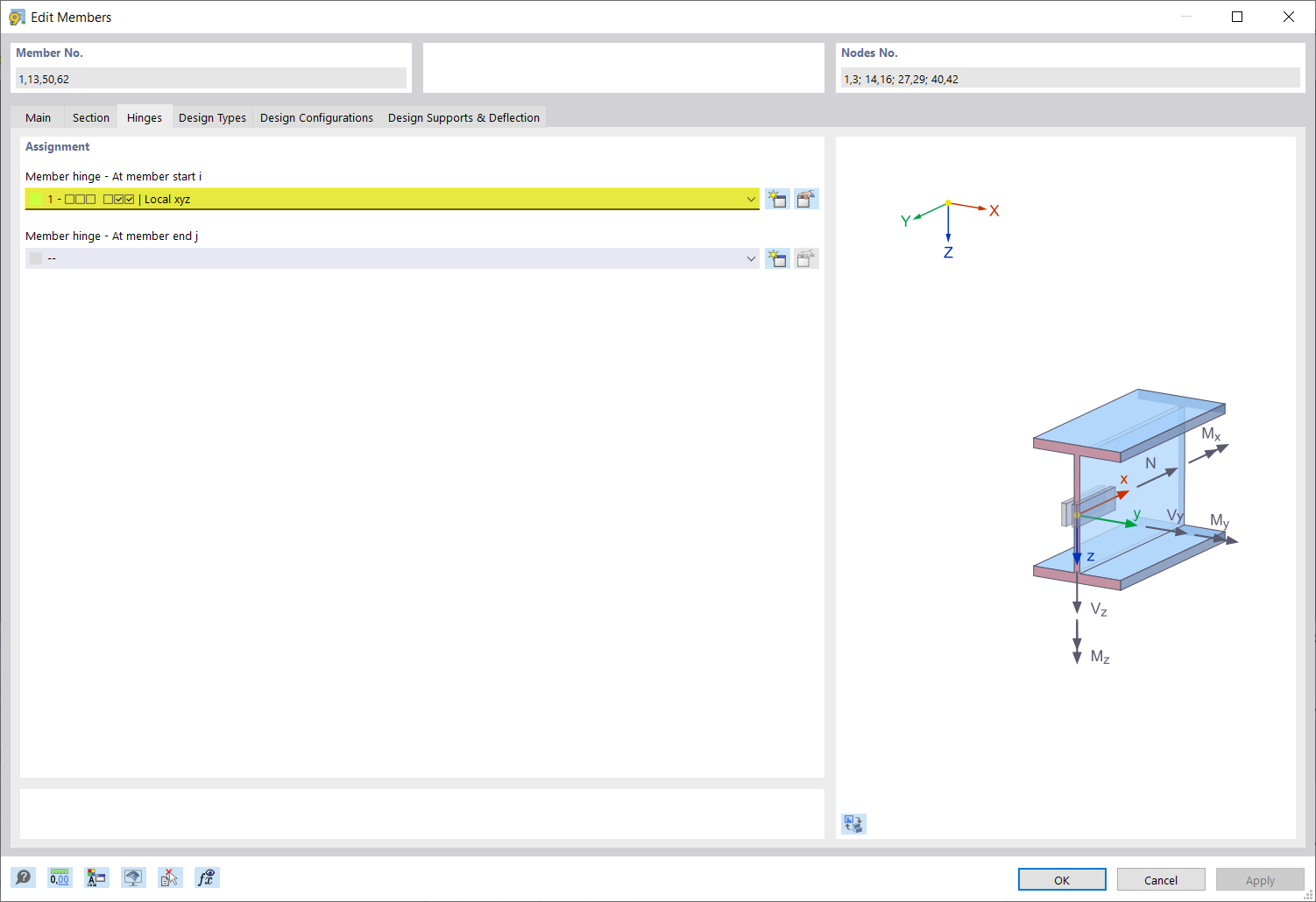Image resolution: width=1316 pixels, height=902 pixels.
Task: Click the Cancel button
Action: click(1161, 879)
